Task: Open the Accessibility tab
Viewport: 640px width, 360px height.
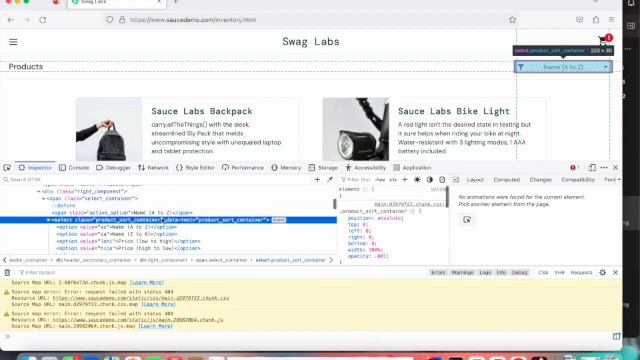Action: [x=365, y=167]
